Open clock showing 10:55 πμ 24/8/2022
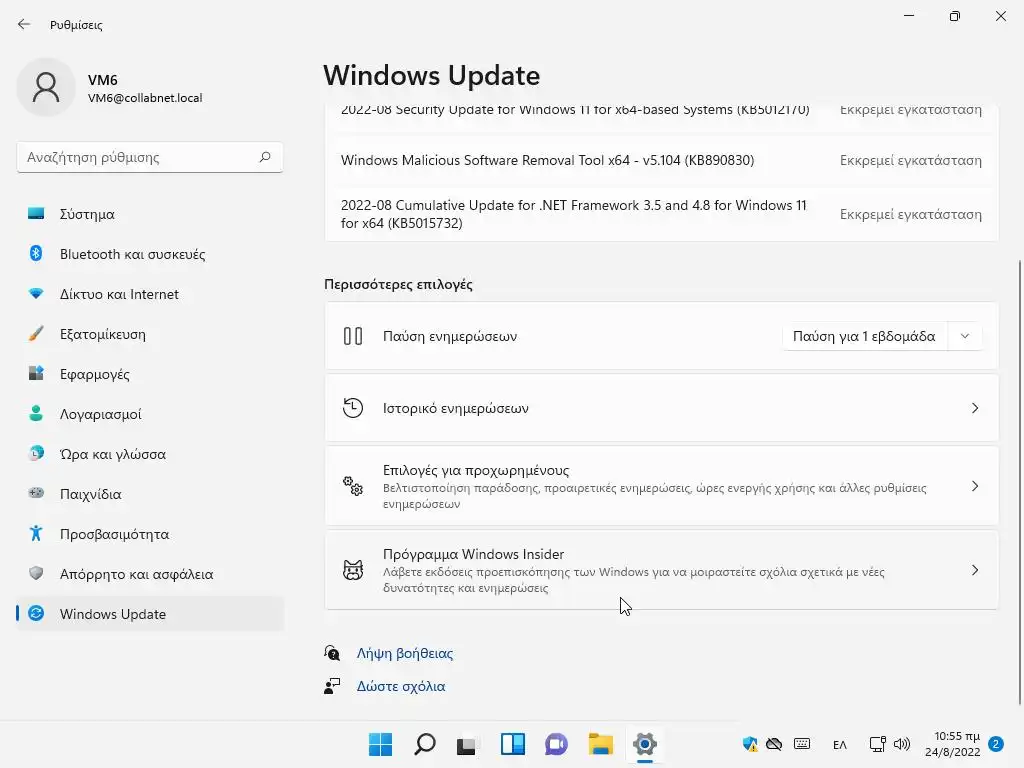 tap(953, 744)
